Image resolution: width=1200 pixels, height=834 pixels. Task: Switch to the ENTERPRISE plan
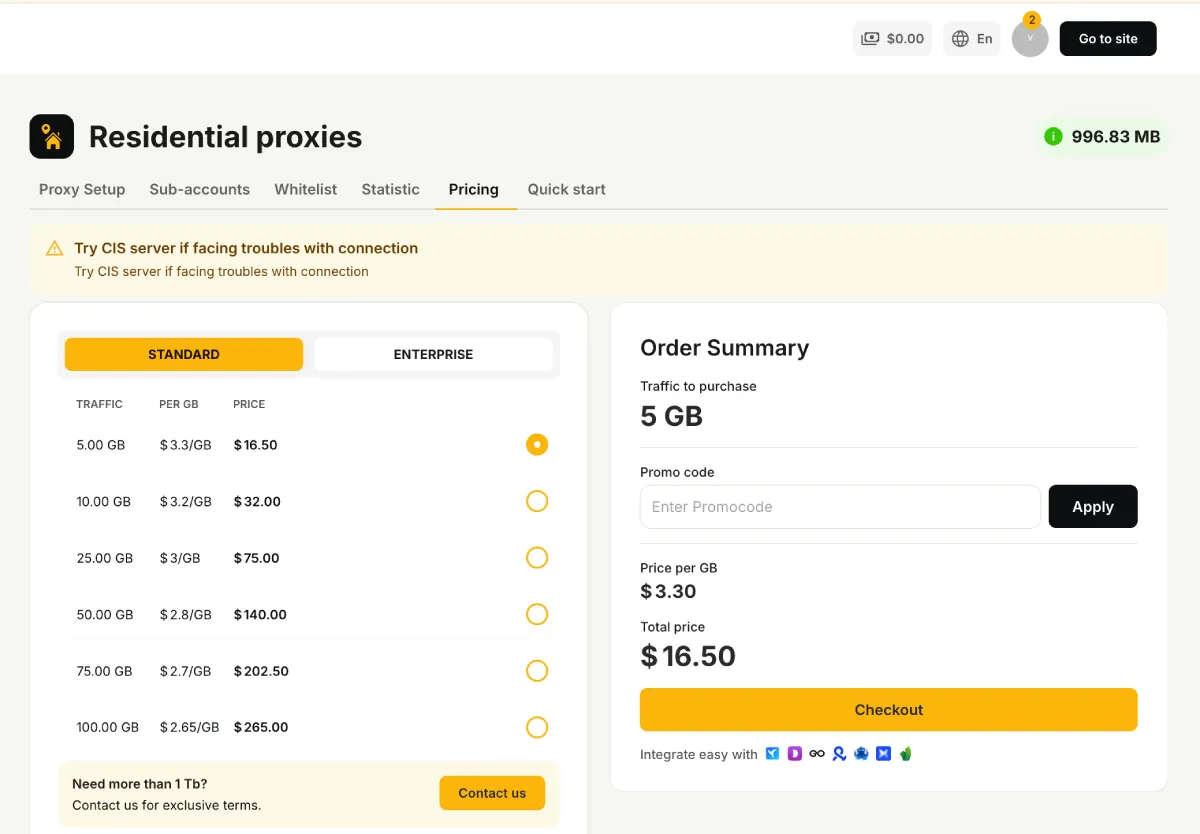[433, 354]
